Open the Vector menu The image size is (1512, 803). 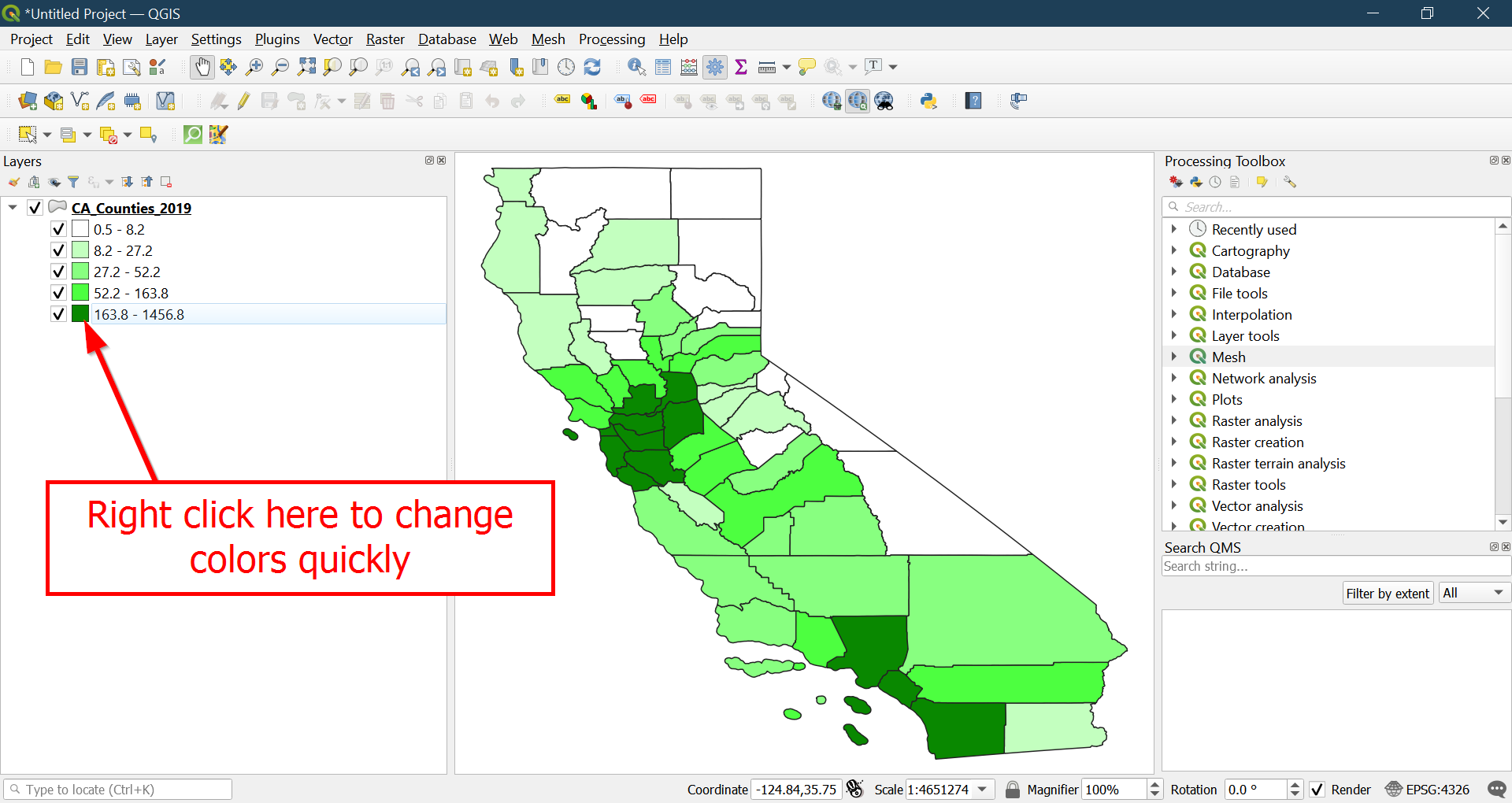pos(332,39)
